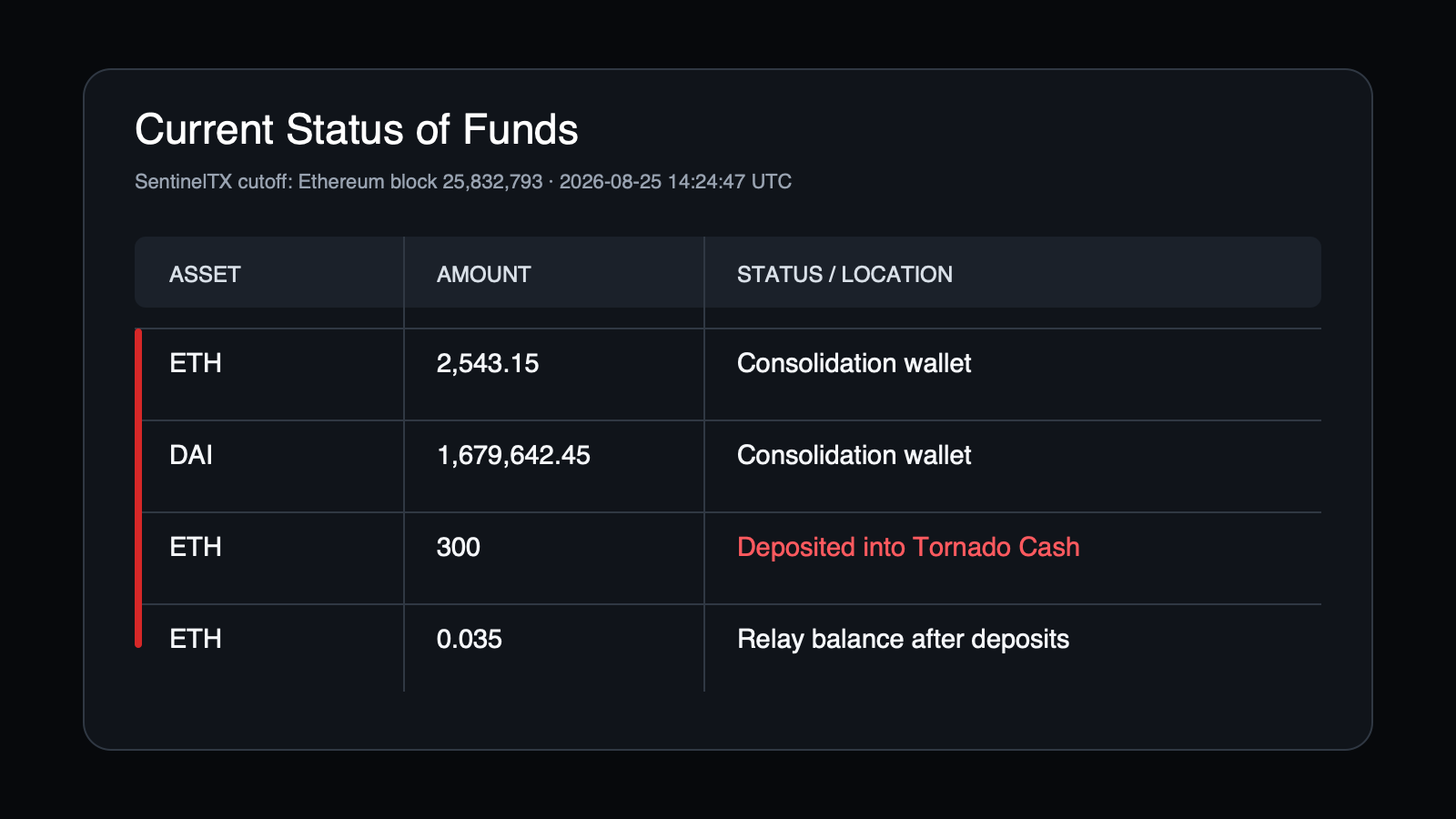The height and width of the screenshot is (819, 1456).
Task: Select the ETH cell in first row
Action: click(x=196, y=363)
